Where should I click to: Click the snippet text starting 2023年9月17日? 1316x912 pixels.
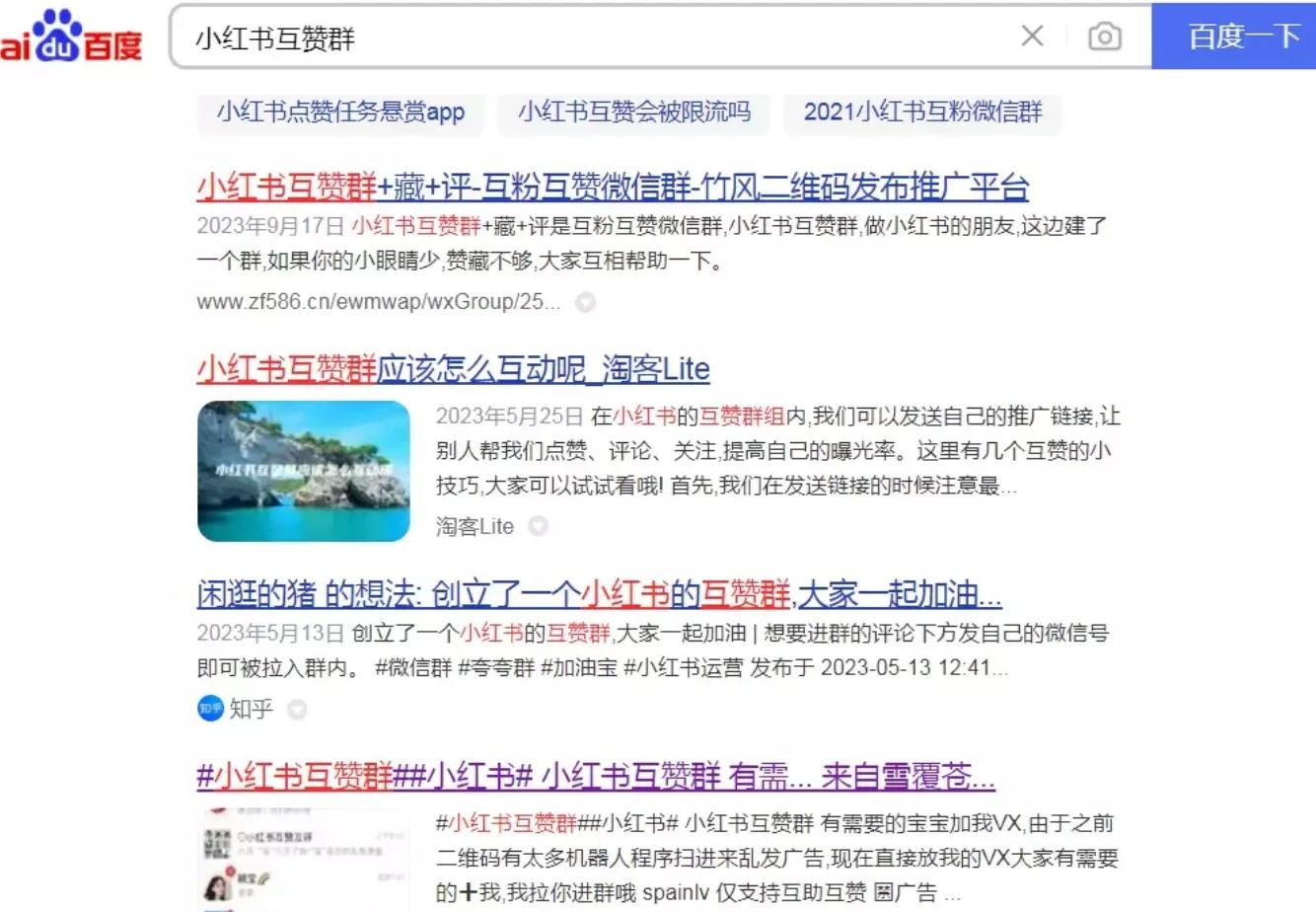pos(652,244)
